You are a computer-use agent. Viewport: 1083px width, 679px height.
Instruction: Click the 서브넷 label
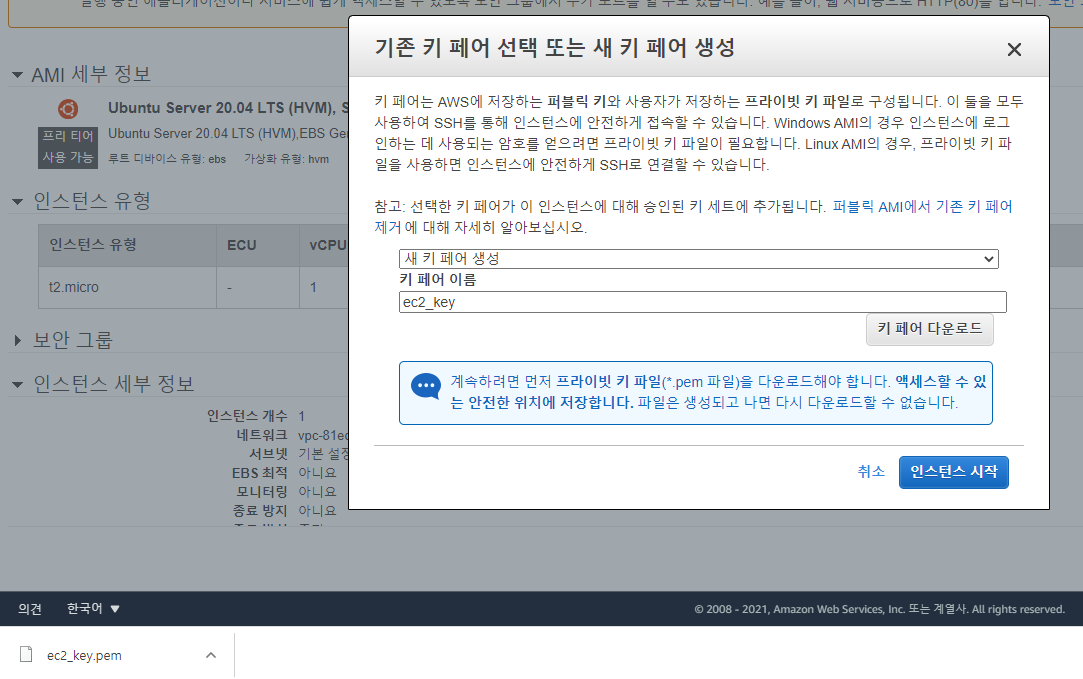(x=268, y=454)
